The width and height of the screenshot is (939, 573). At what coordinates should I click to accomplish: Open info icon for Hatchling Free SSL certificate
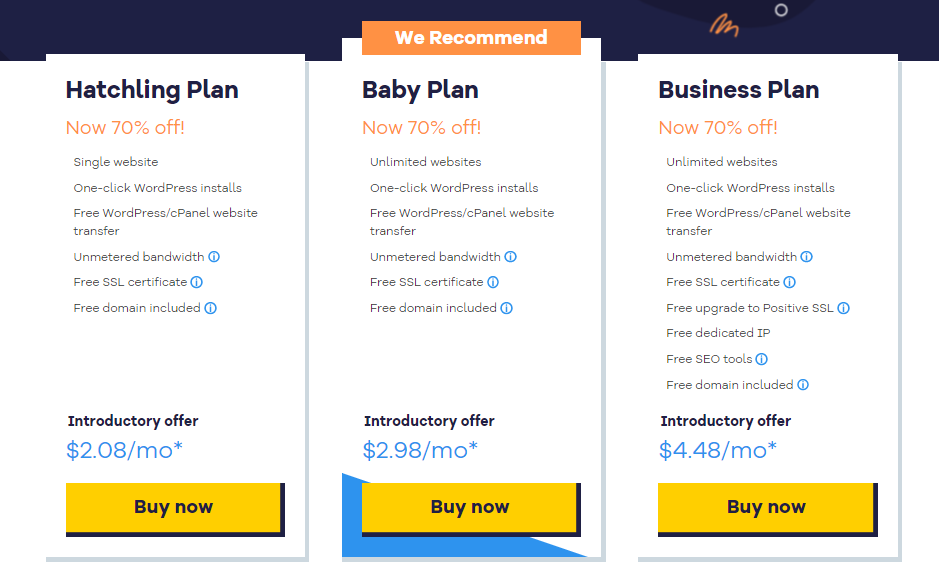click(x=196, y=282)
